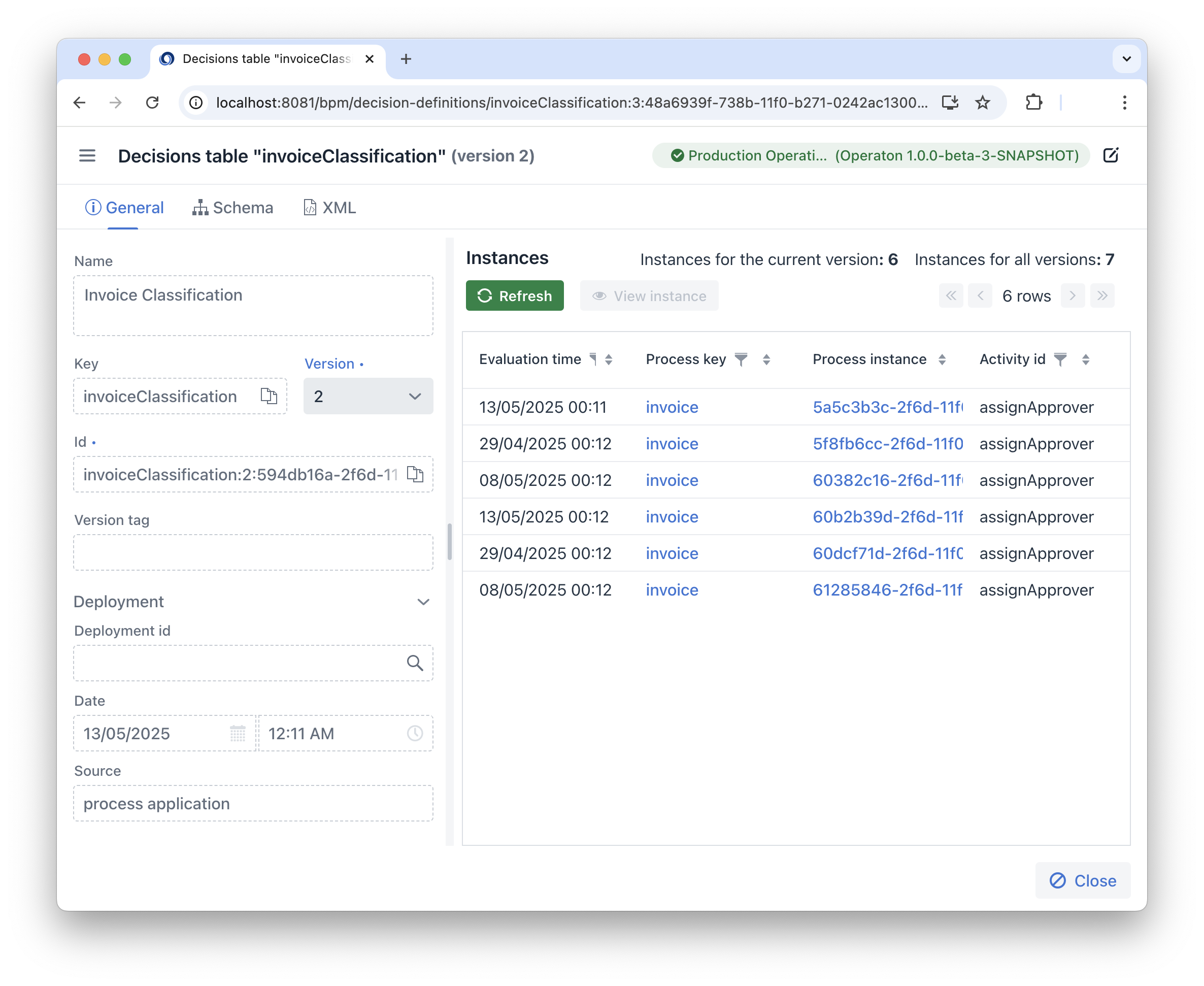
Task: Go to previous page of instances
Action: [x=980, y=295]
